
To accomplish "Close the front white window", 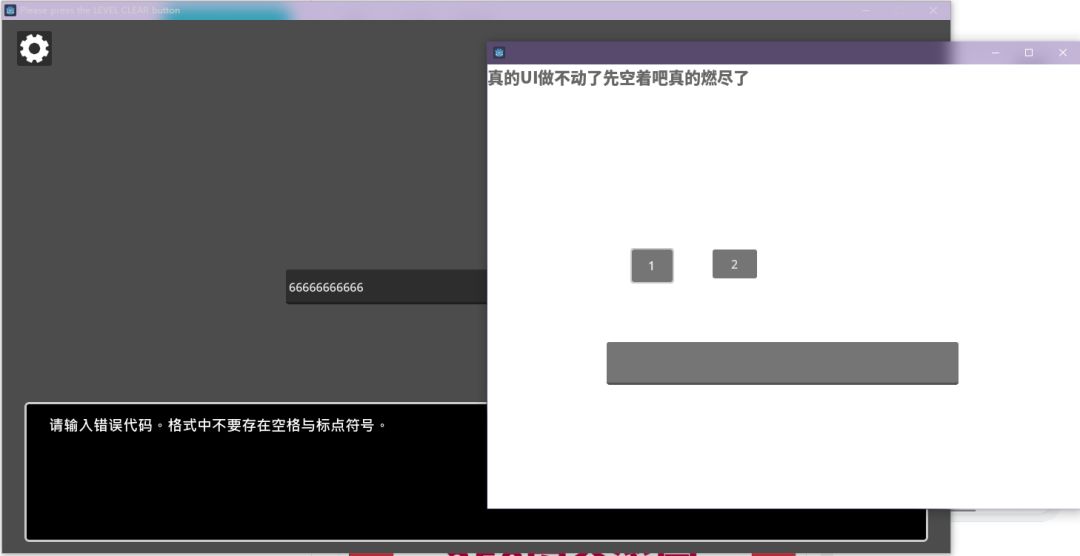I will point(1062,53).
